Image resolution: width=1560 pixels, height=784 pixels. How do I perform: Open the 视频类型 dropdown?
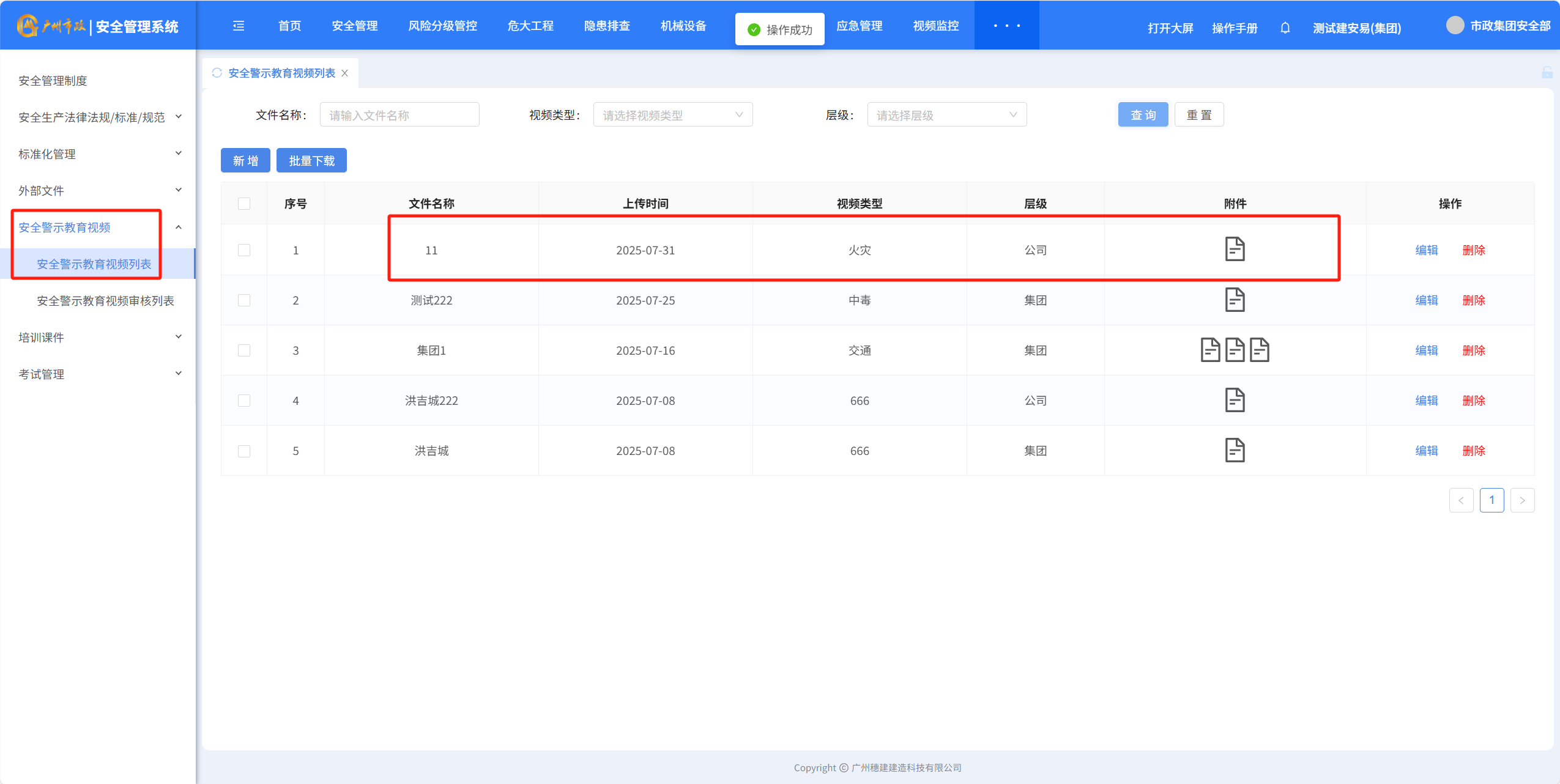[672, 115]
